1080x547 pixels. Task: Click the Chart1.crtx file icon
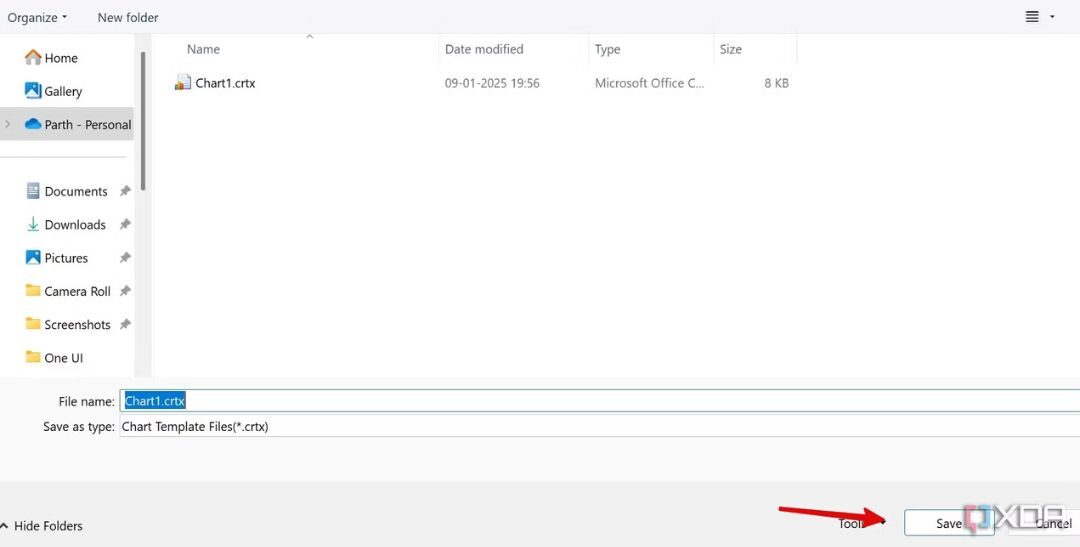coord(182,83)
